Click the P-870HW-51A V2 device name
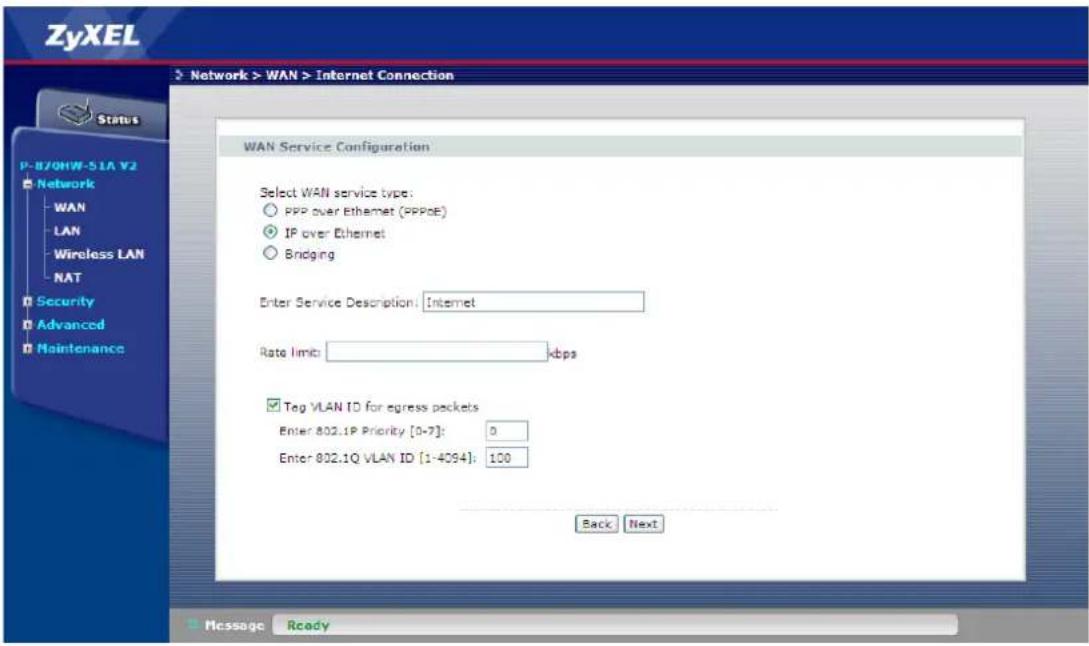Screen dimensions: 1089x646 coord(78,166)
